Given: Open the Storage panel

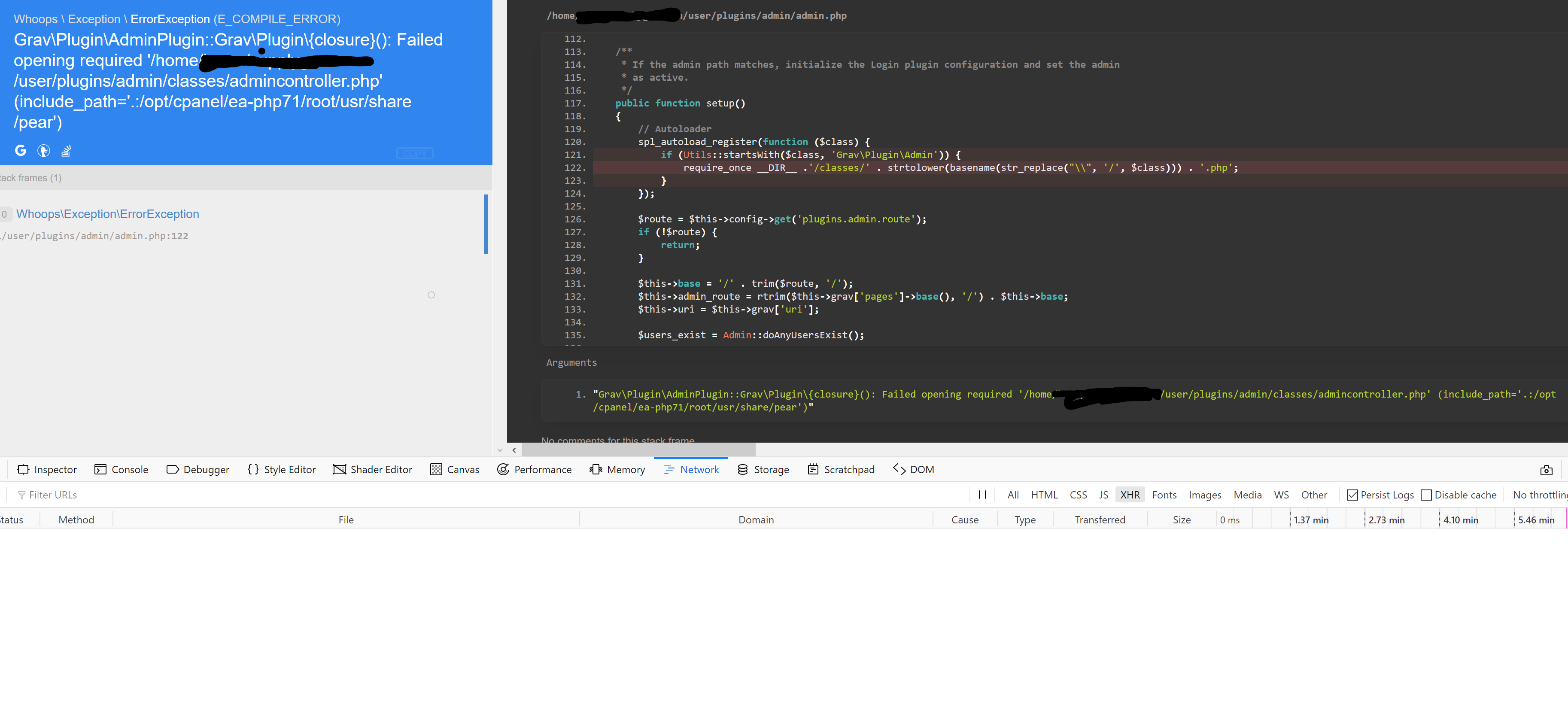Looking at the screenshot, I should tap(763, 469).
